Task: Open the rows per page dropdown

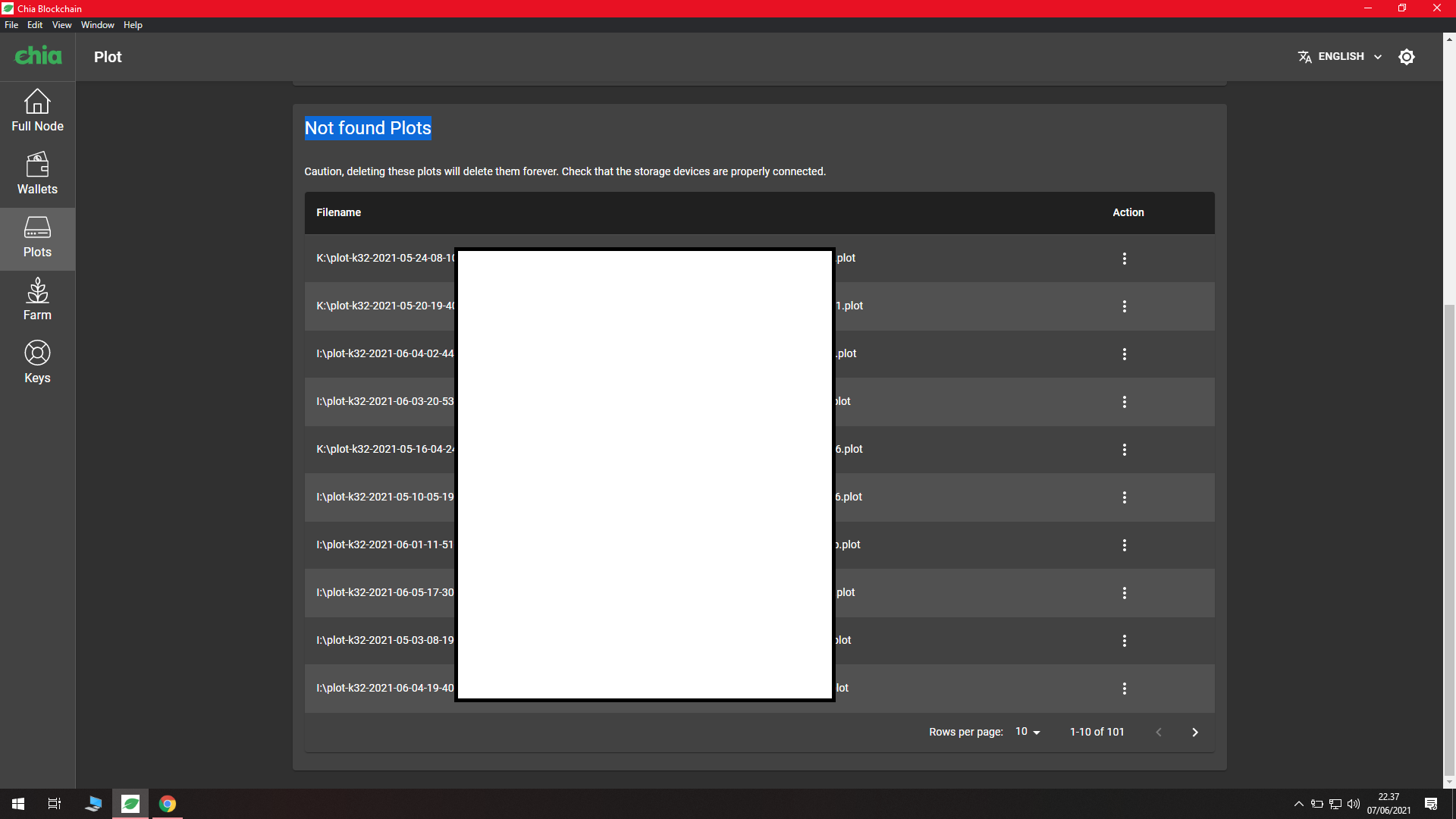Action: click(1028, 732)
